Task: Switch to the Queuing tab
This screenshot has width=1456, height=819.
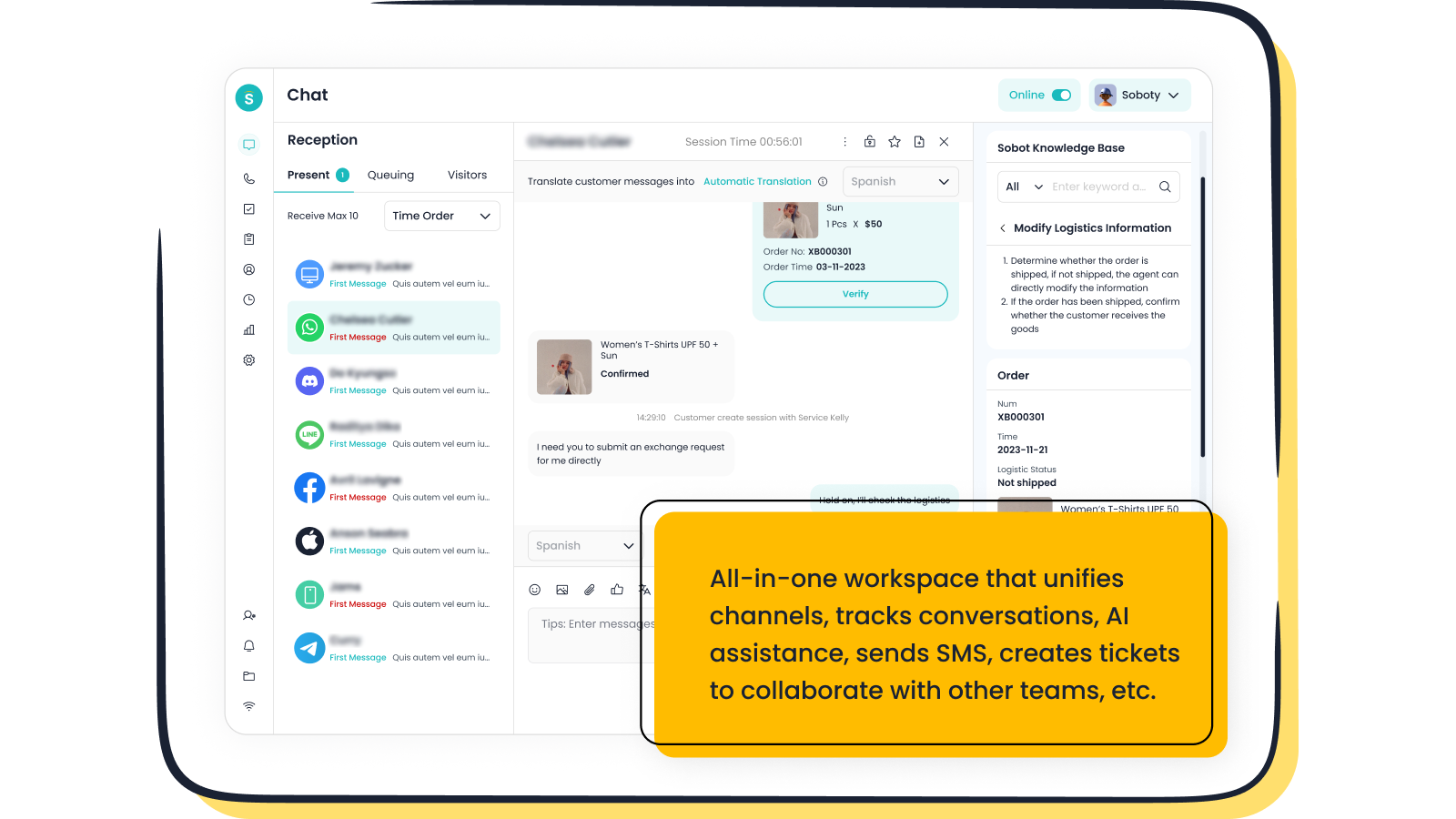Action: point(390,175)
